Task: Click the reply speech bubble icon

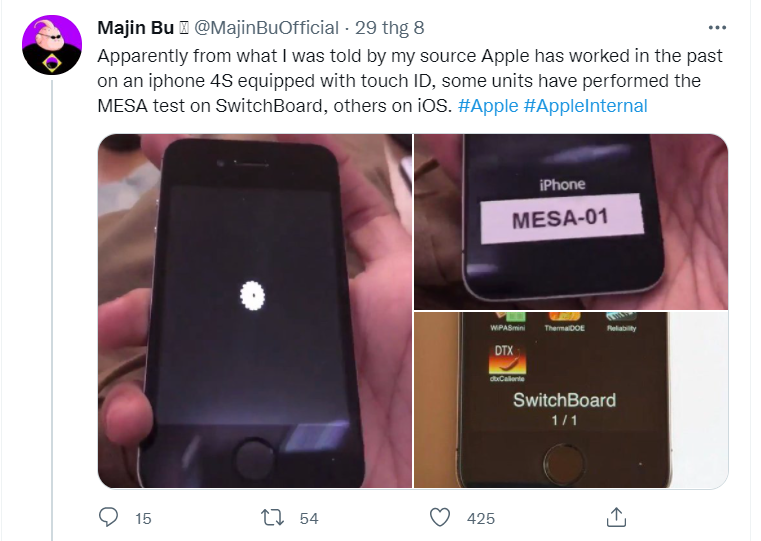Action: click(x=108, y=517)
